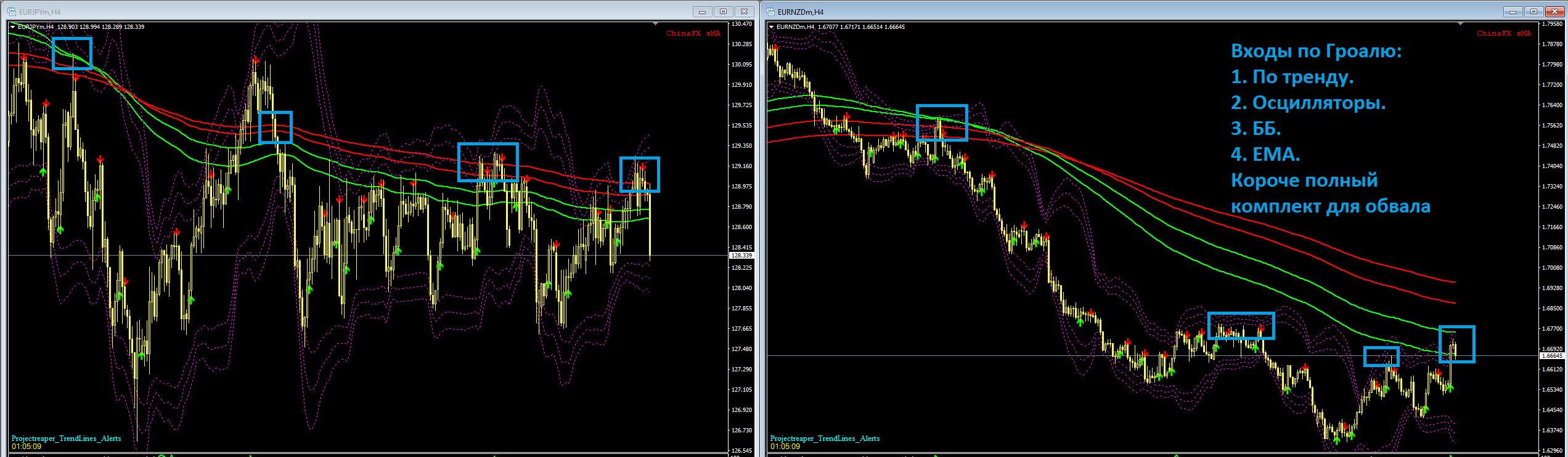Viewport: 1568px width, 457px height.
Task: Select Projectreaper_TrendLines_Alerts label in EURNZDm chart
Action: coord(825,439)
